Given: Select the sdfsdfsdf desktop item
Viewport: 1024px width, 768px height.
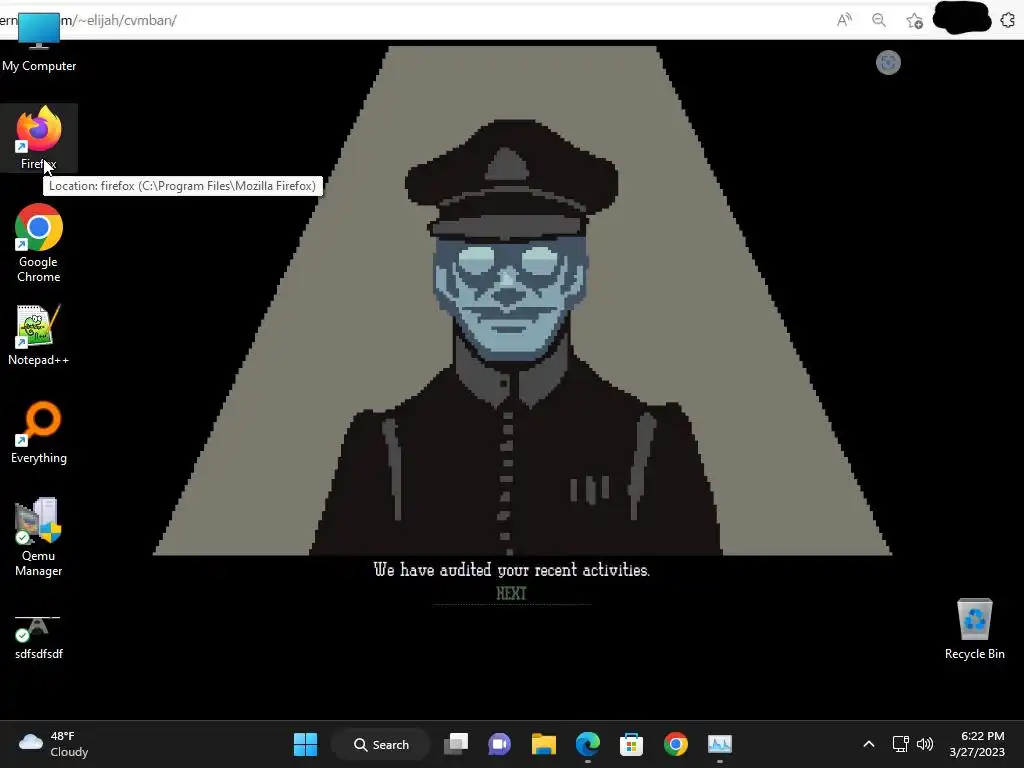Looking at the screenshot, I should [x=39, y=635].
